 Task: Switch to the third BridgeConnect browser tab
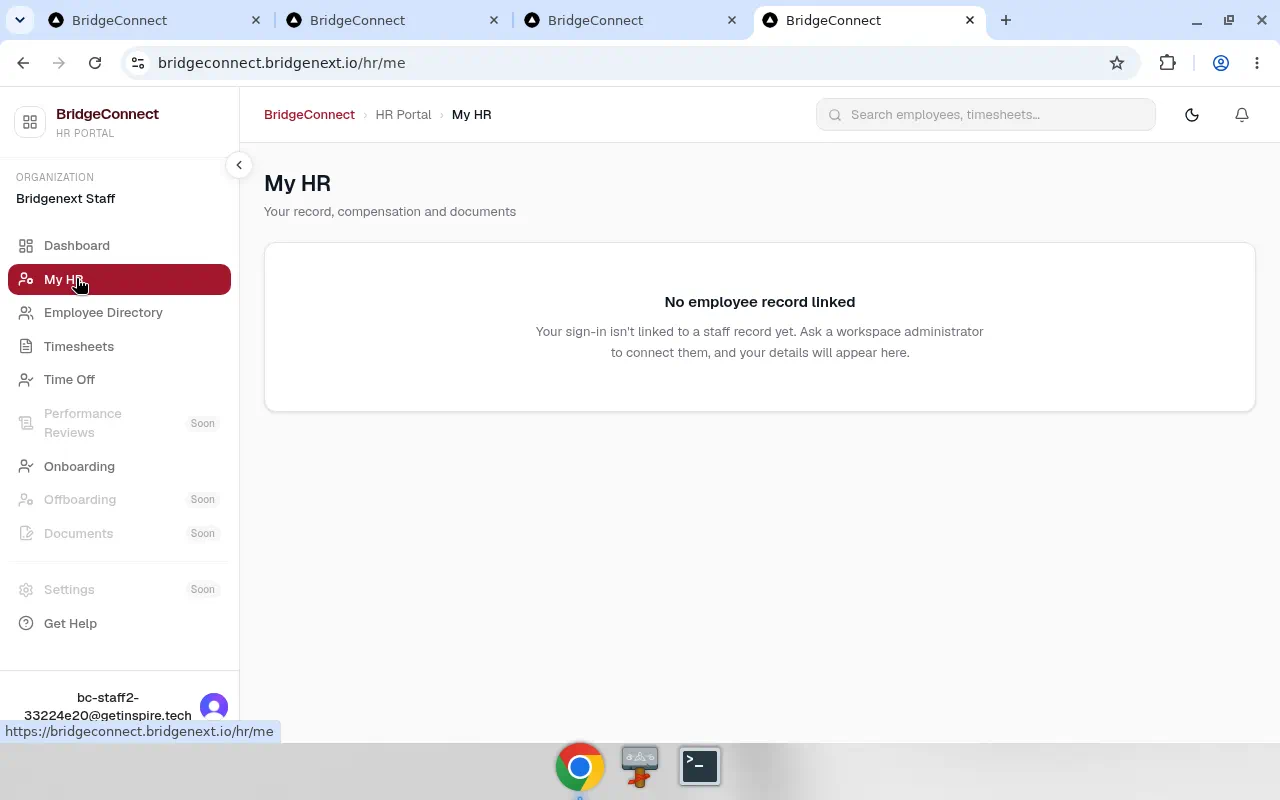tap(628, 20)
